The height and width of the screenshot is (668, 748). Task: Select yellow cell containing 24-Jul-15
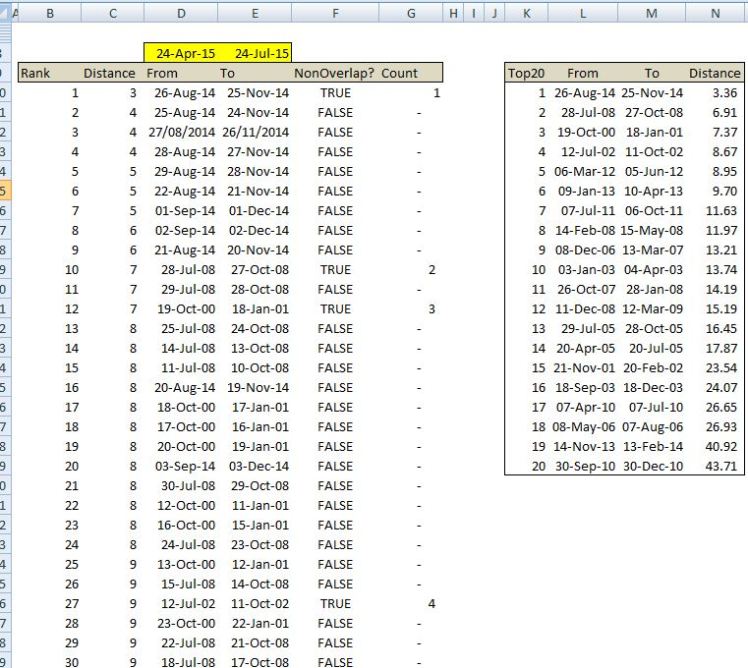point(256,53)
